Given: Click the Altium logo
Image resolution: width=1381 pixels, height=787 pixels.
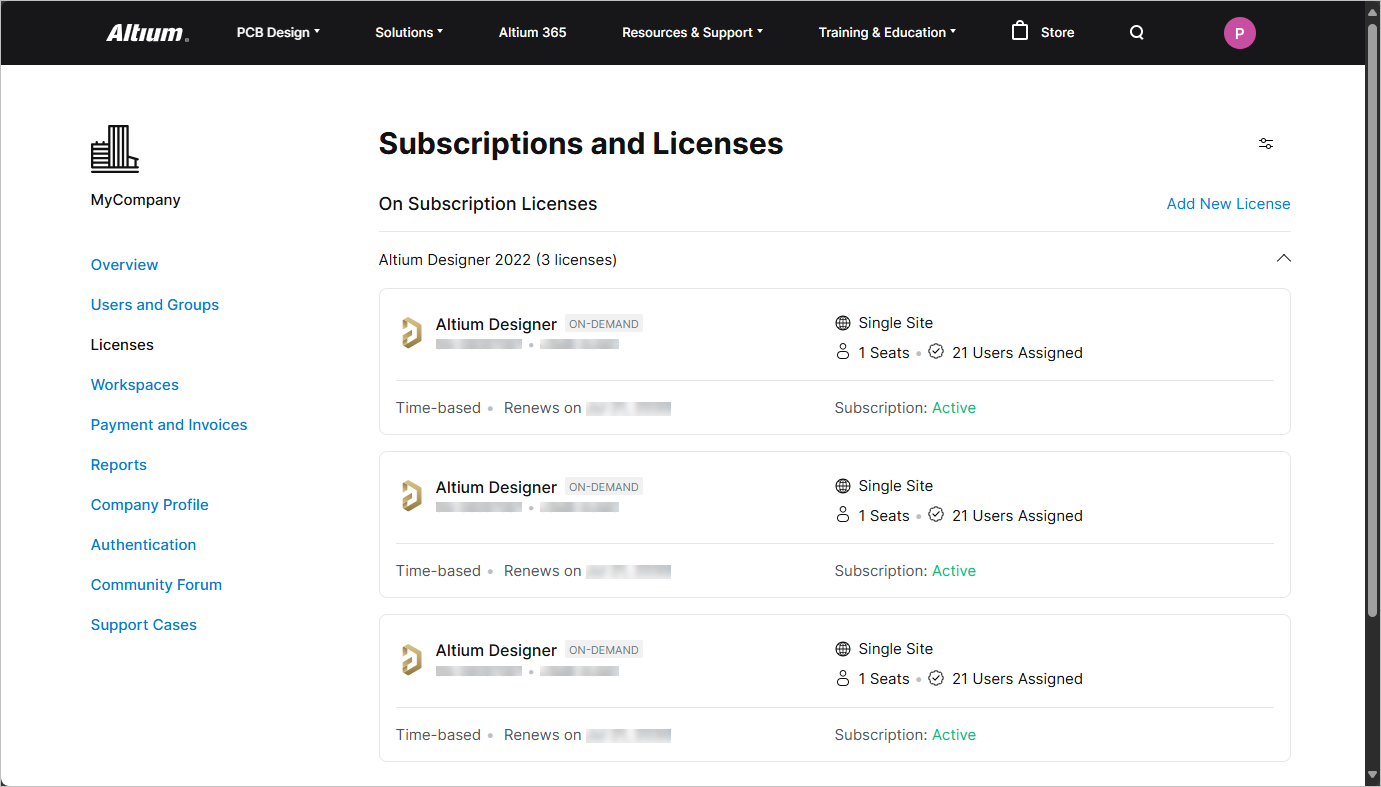Looking at the screenshot, I should coord(146,31).
